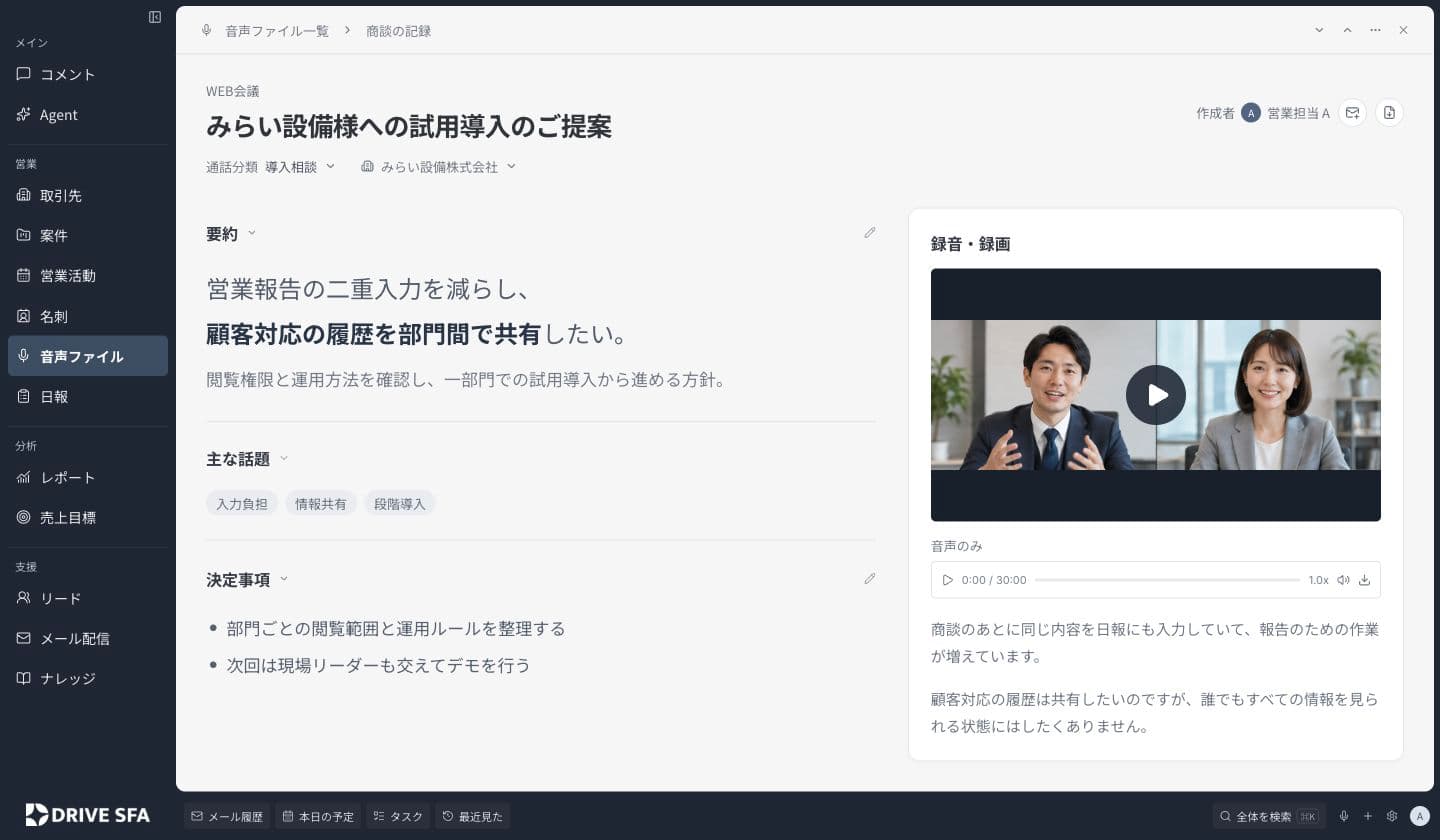Screen dimensions: 1440x840
Task: Open the three-dot more options menu
Action: [1375, 30]
